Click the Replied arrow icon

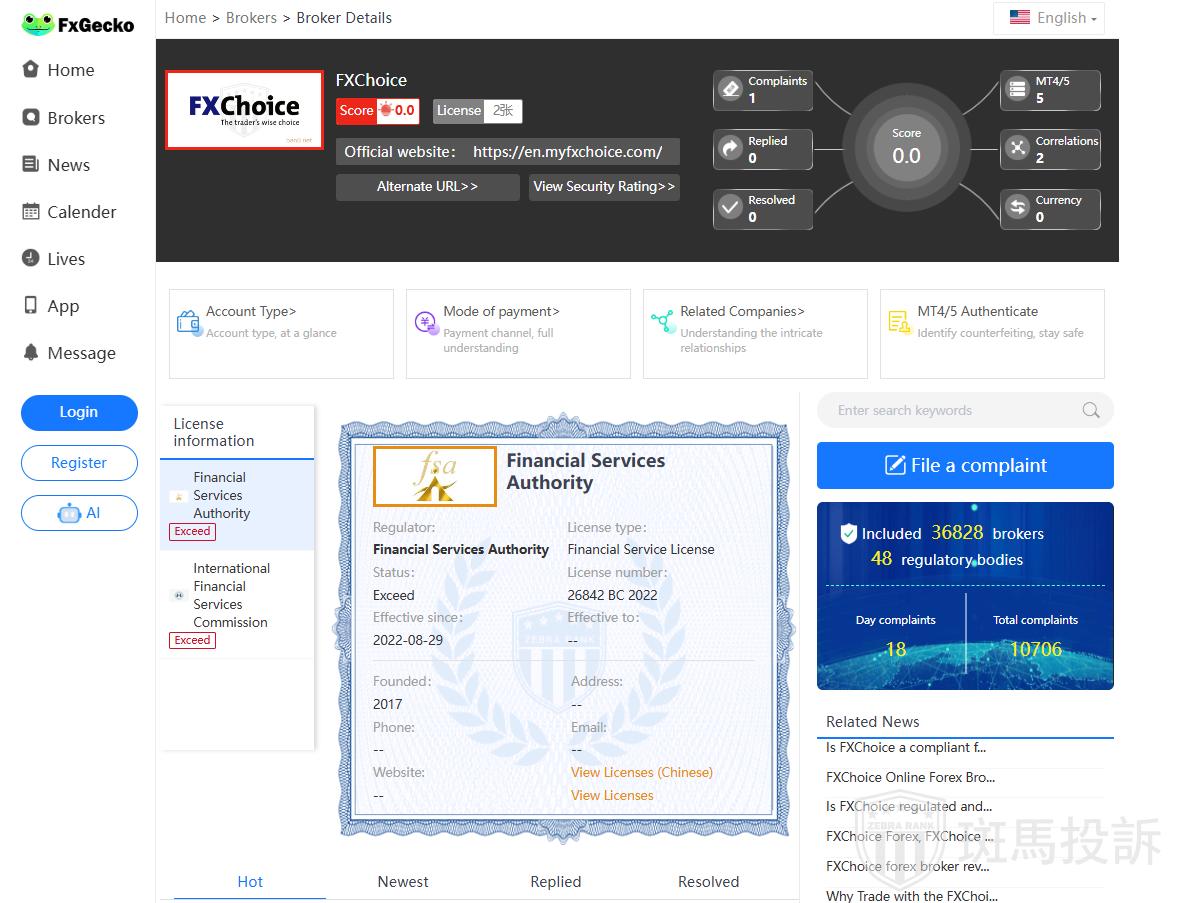pyautogui.click(x=731, y=149)
